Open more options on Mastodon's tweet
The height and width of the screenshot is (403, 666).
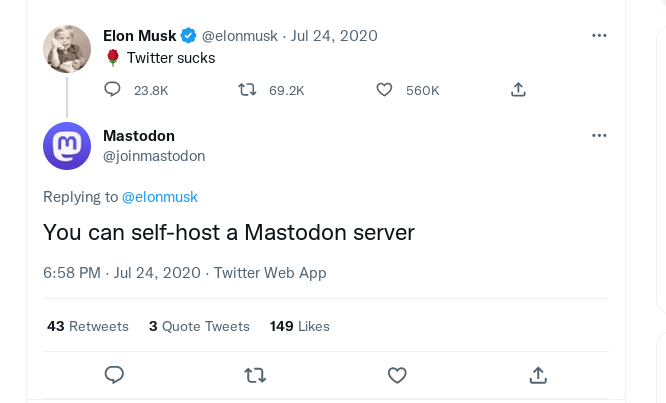coord(599,135)
